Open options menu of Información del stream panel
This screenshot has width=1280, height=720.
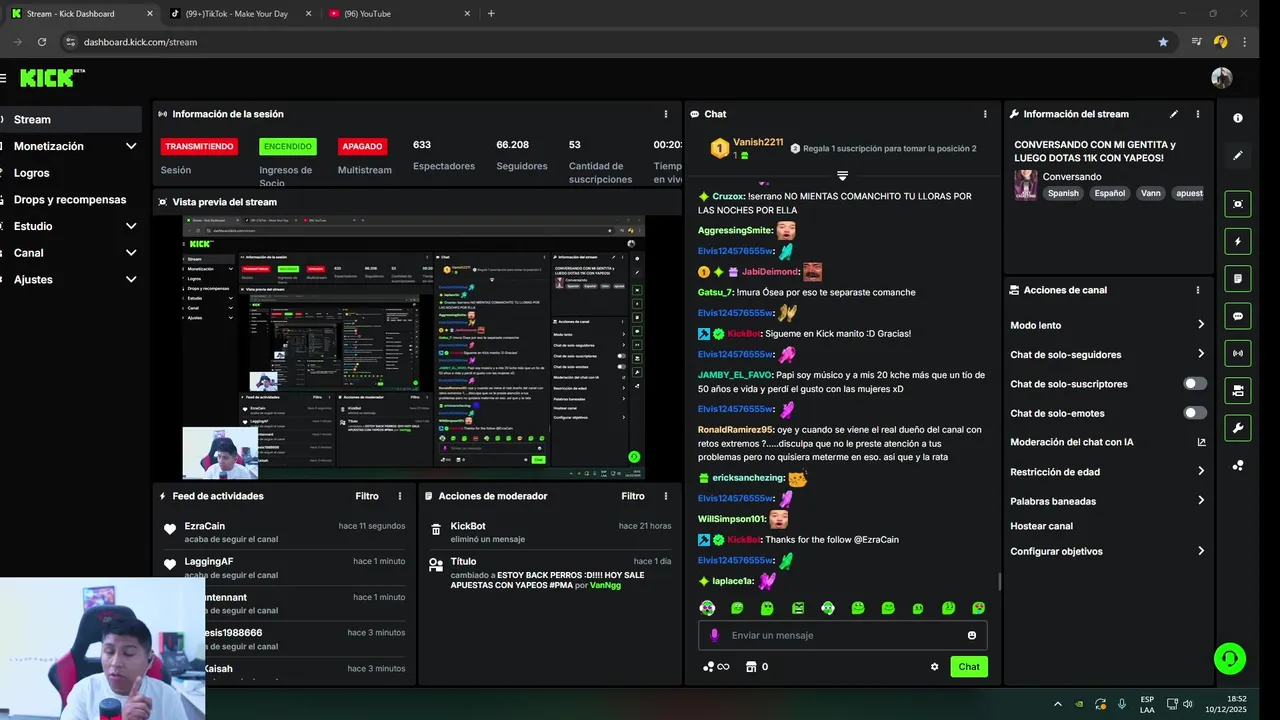tap(1198, 114)
